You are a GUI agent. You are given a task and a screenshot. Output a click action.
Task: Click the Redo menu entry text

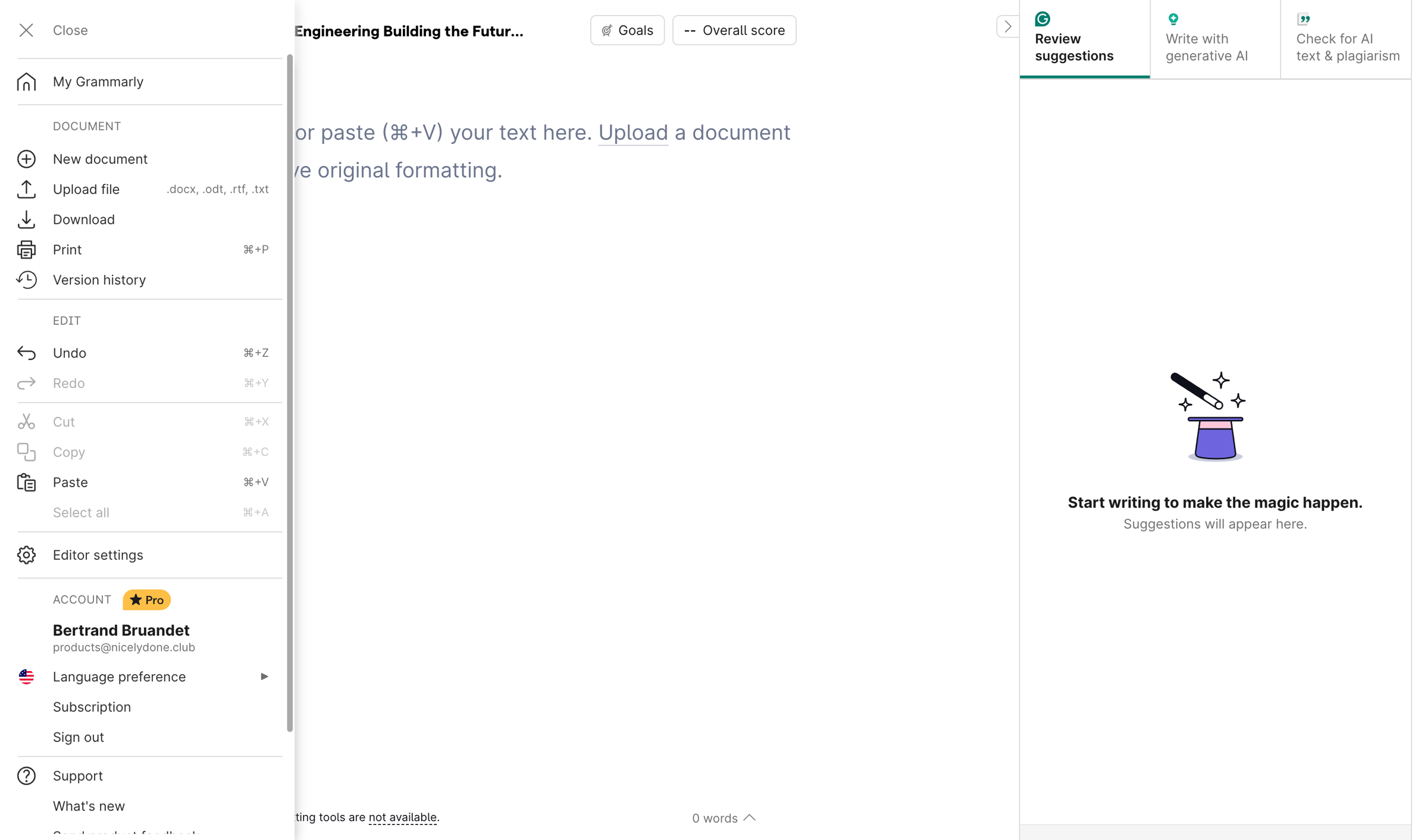pyautogui.click(x=68, y=383)
